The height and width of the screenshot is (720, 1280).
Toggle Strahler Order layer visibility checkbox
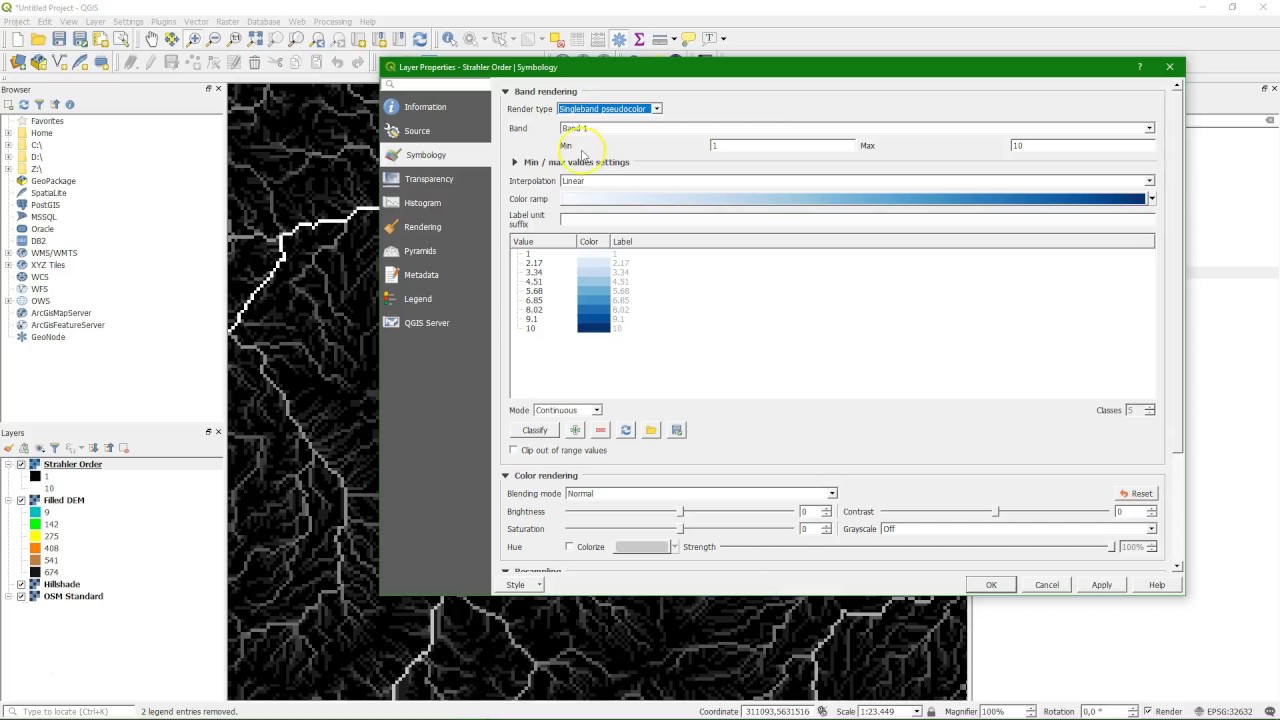(x=21, y=464)
